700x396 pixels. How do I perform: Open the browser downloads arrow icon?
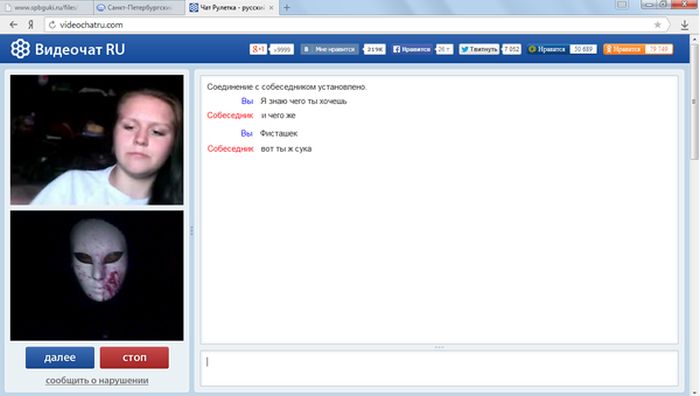(685, 25)
